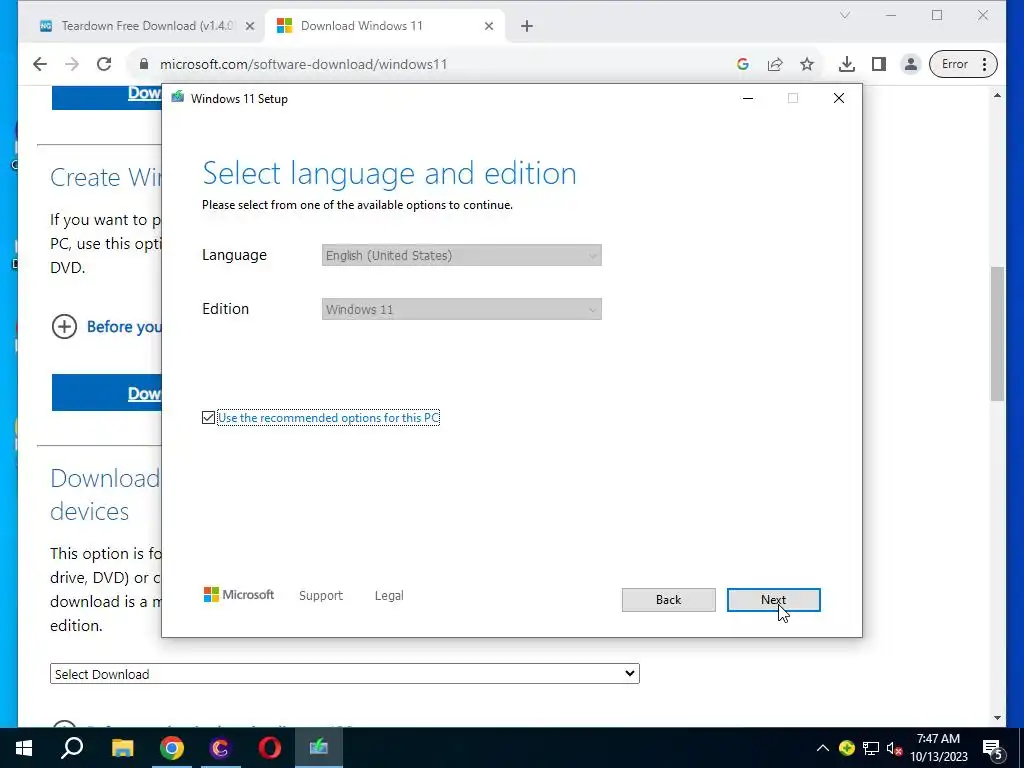Click the scroll up arrow in Chrome

click(x=997, y=95)
